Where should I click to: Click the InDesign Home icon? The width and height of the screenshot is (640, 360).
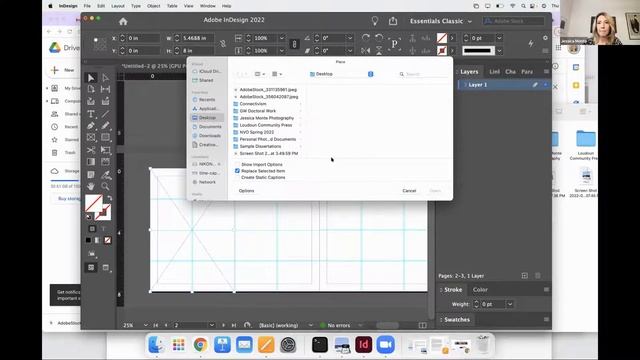(123, 21)
